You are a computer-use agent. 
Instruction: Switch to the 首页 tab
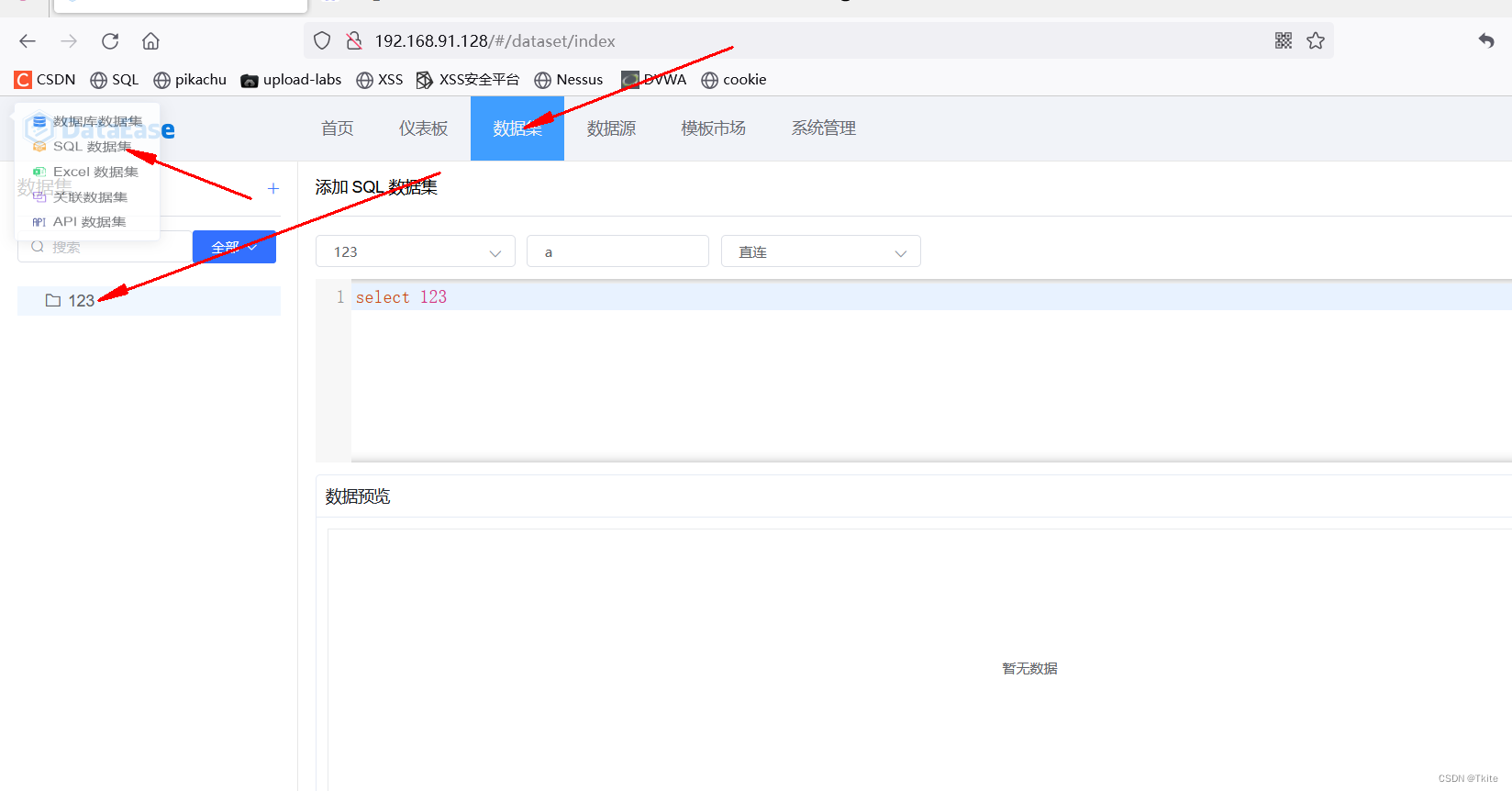[338, 128]
